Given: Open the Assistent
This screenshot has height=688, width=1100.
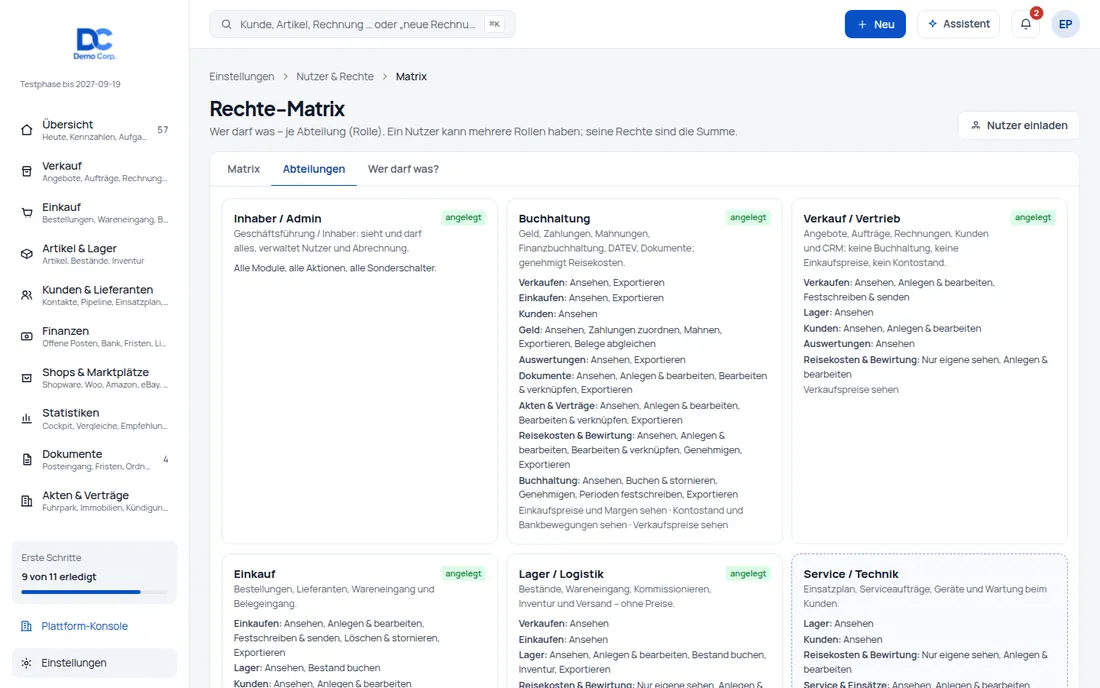Looking at the screenshot, I should pyautogui.click(x=958, y=24).
